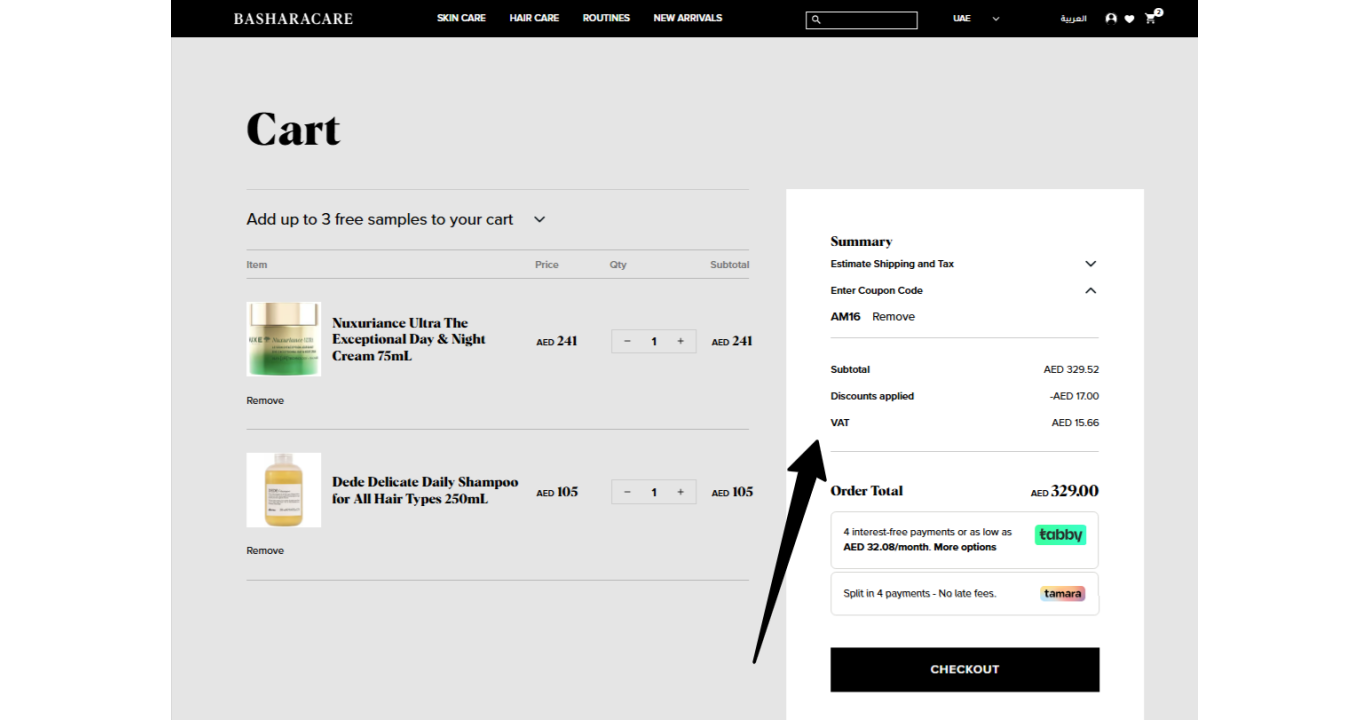This screenshot has width=1368, height=720.
Task: Decrease quantity of Dede Delicate Shampoo
Action: pyautogui.click(x=627, y=492)
